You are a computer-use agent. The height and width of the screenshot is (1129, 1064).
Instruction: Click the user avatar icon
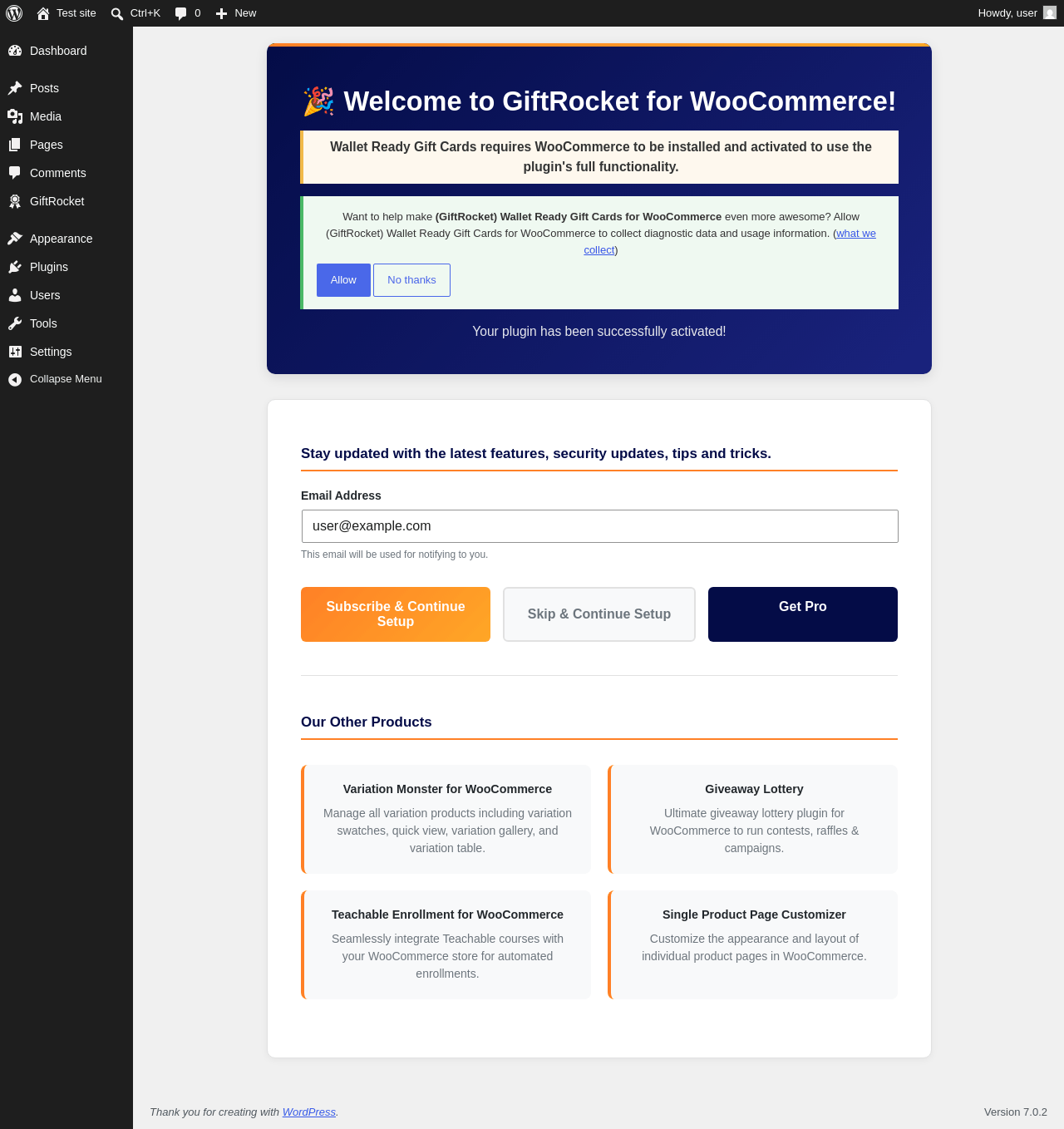(x=1050, y=12)
